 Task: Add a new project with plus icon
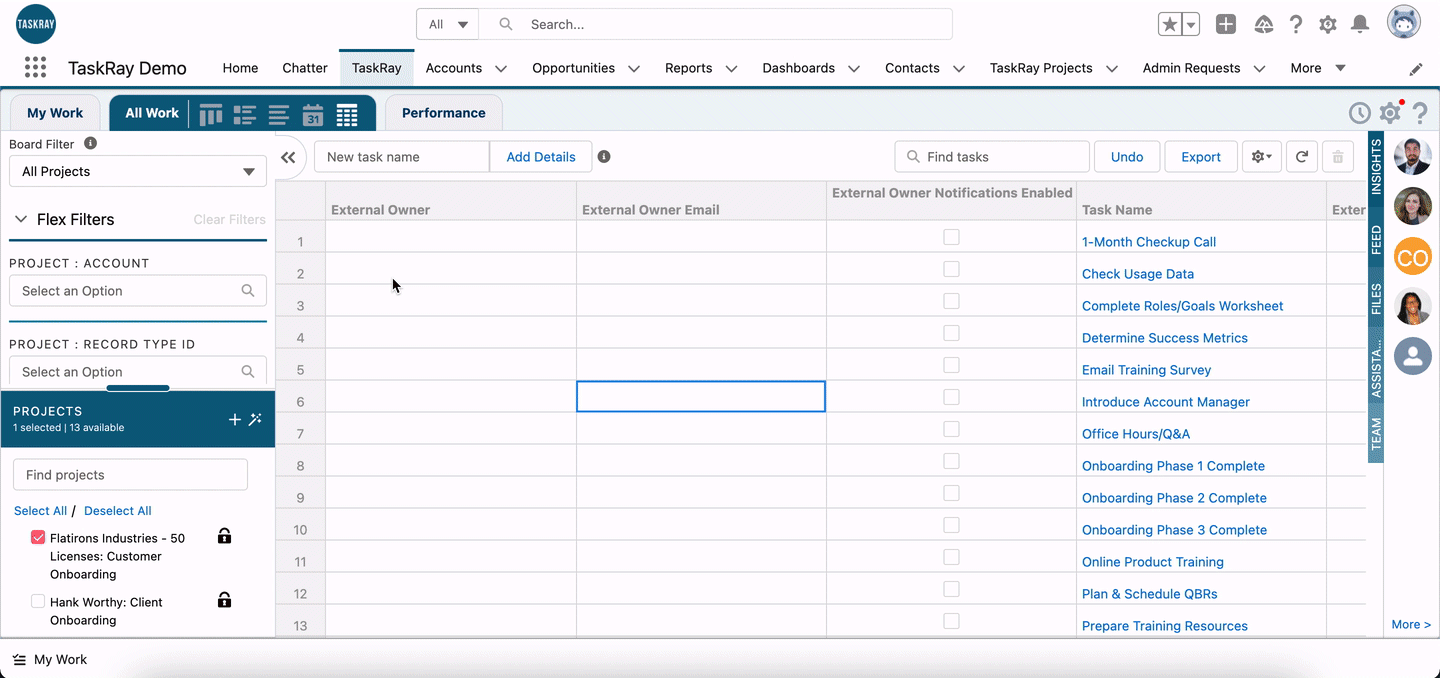[x=235, y=420]
